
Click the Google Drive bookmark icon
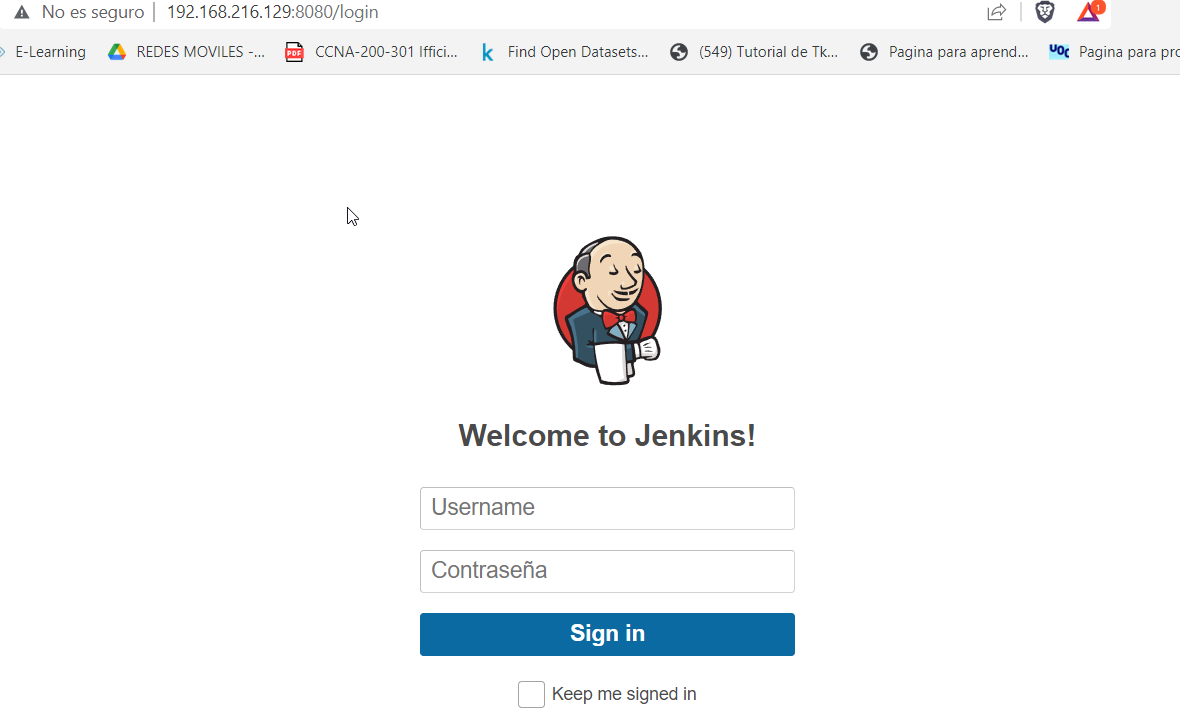[x=117, y=52]
